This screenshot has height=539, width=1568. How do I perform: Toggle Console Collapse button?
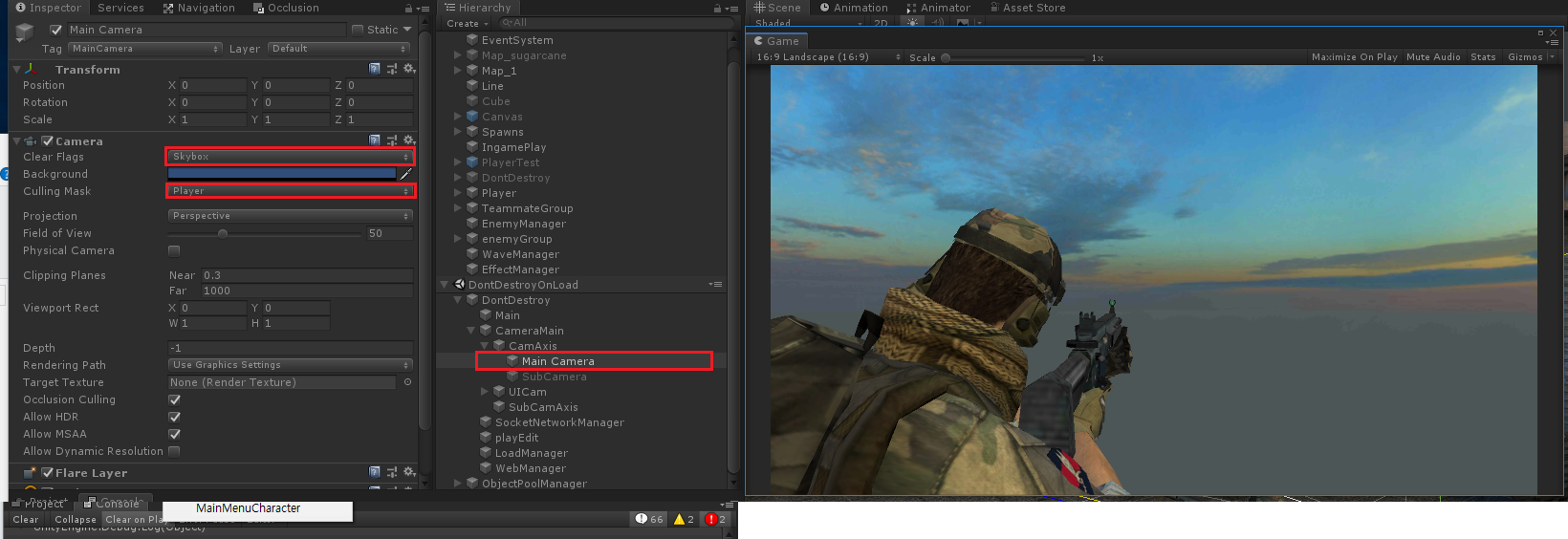[76, 520]
